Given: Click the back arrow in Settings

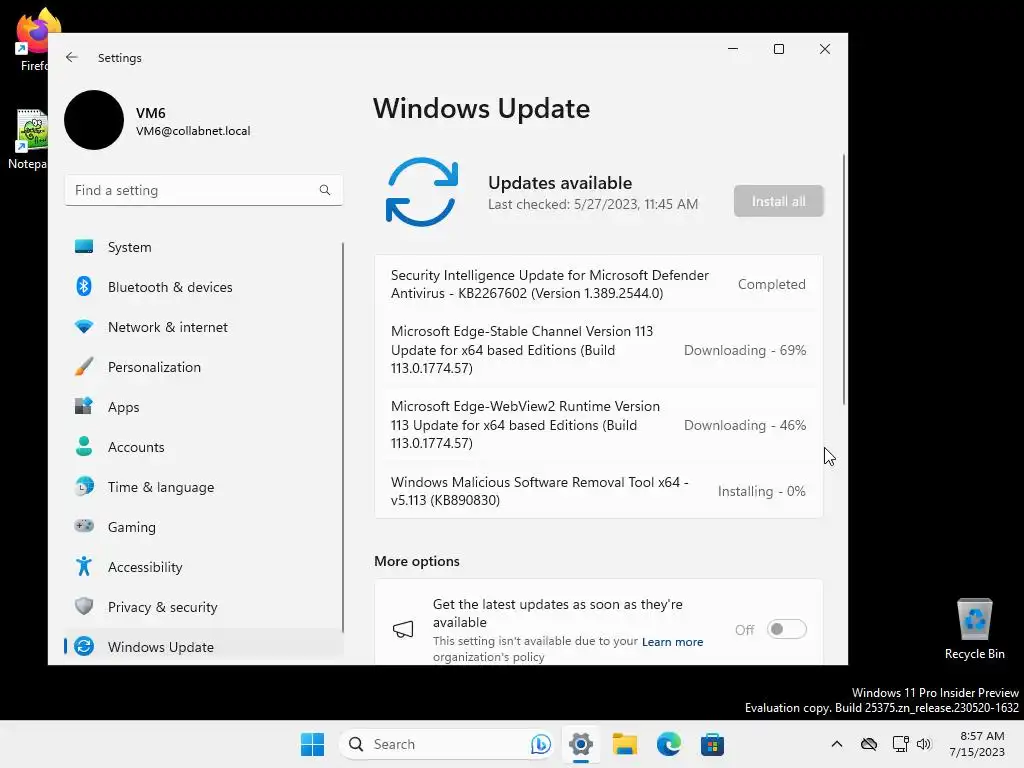Looking at the screenshot, I should 72,57.
